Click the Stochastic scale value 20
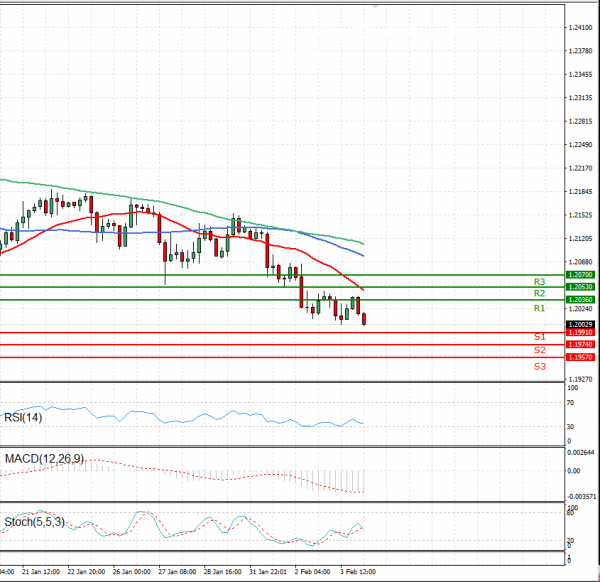 point(571,541)
